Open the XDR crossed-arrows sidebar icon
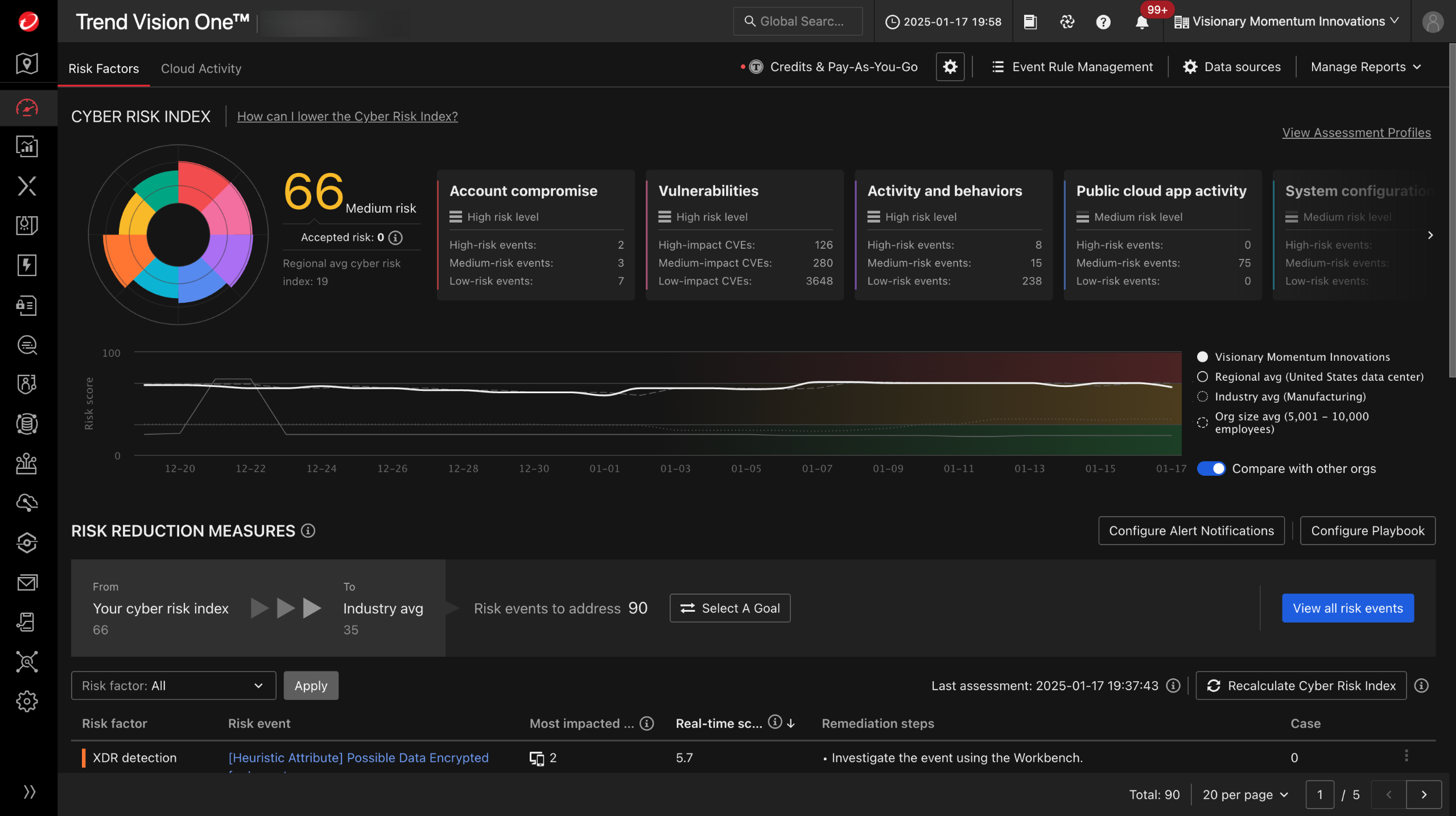Screen dimensions: 1456x816 coord(27,186)
